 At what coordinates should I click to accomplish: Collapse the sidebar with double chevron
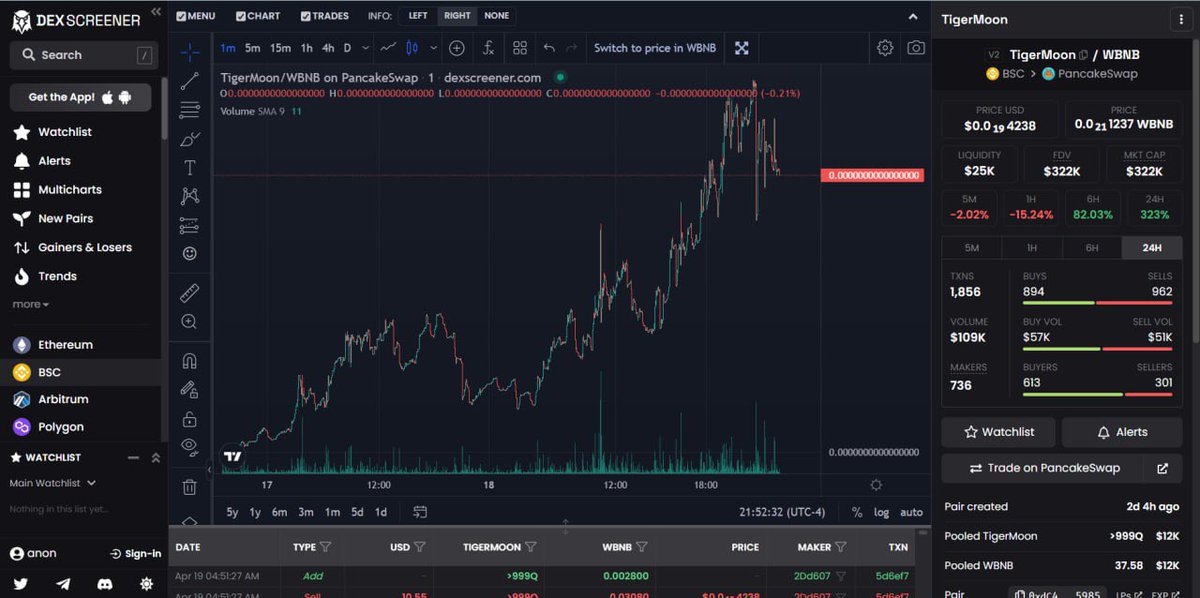(155, 12)
